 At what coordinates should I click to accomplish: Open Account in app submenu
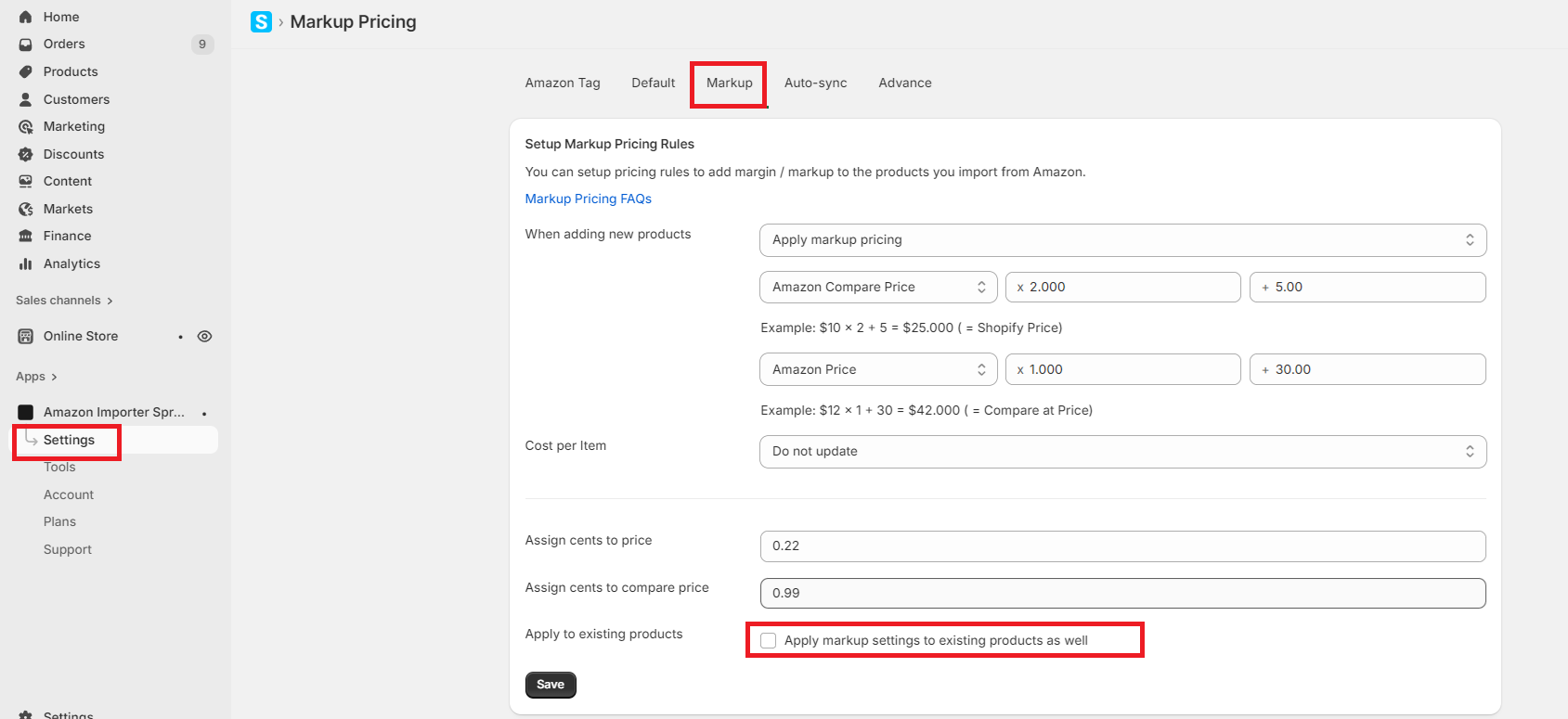(69, 494)
